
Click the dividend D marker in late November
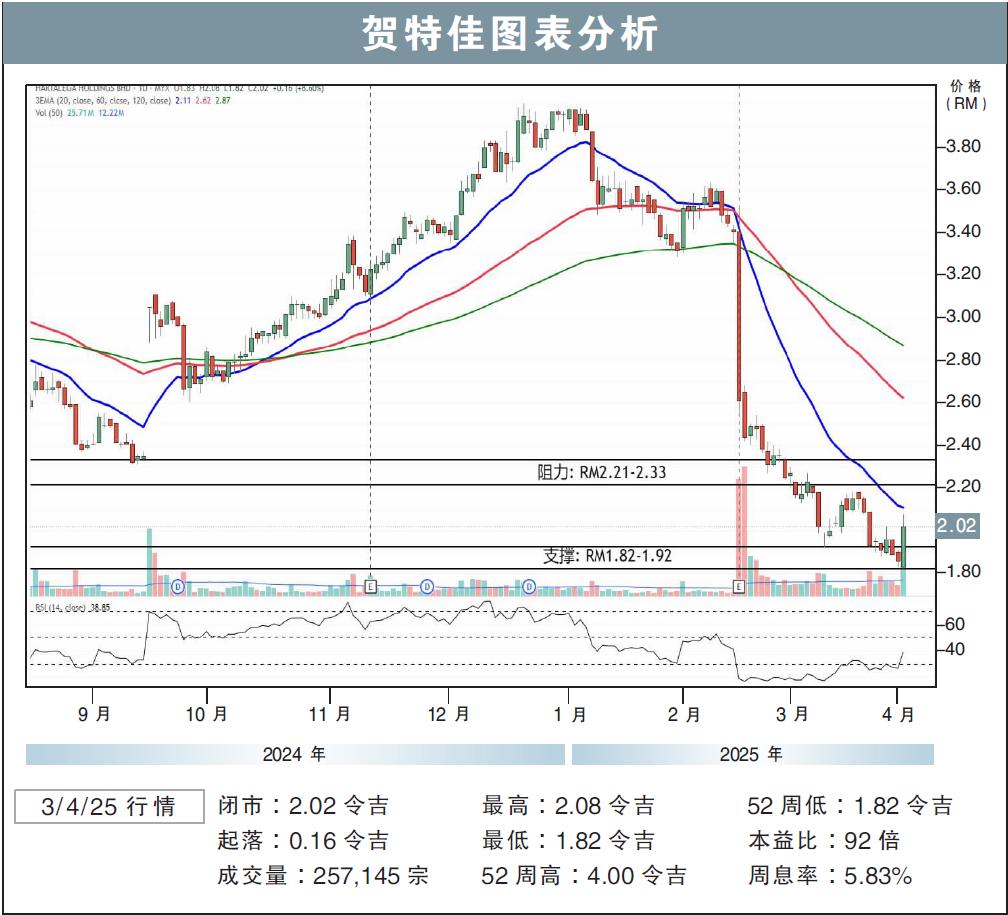click(427, 586)
